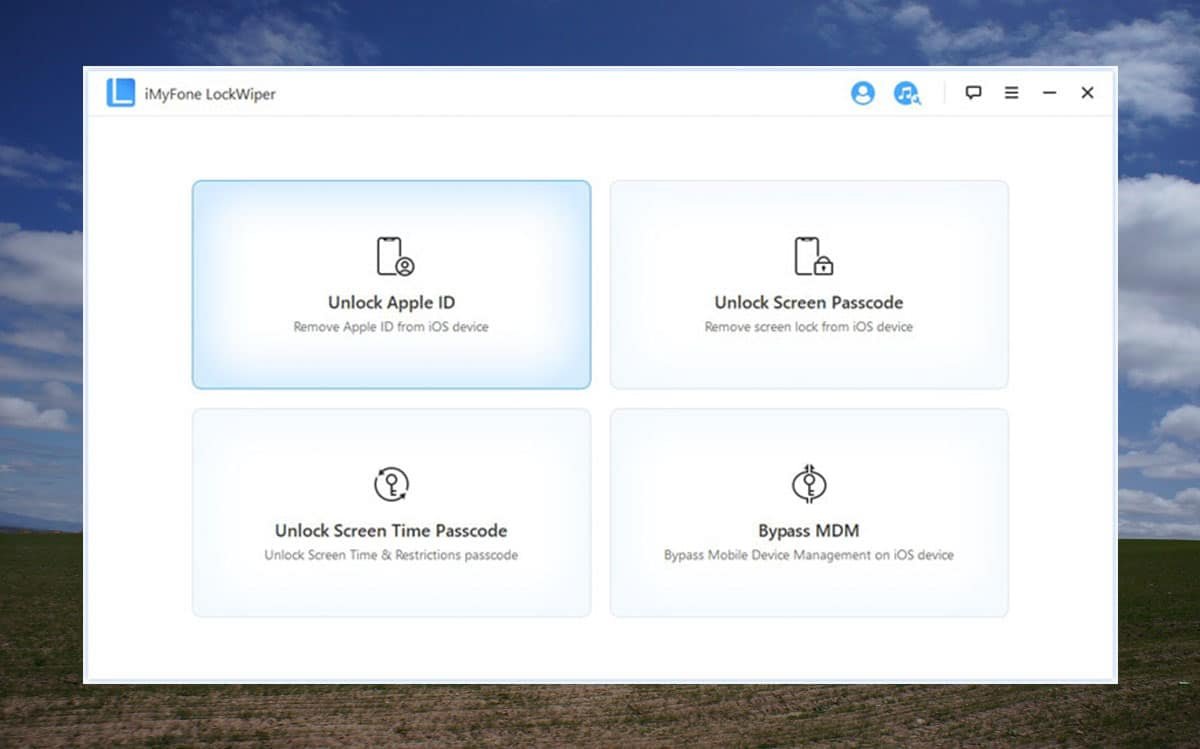Viewport: 1200px width, 749px height.
Task: Select the Unlock Screen Time Passcode title
Action: point(391,531)
